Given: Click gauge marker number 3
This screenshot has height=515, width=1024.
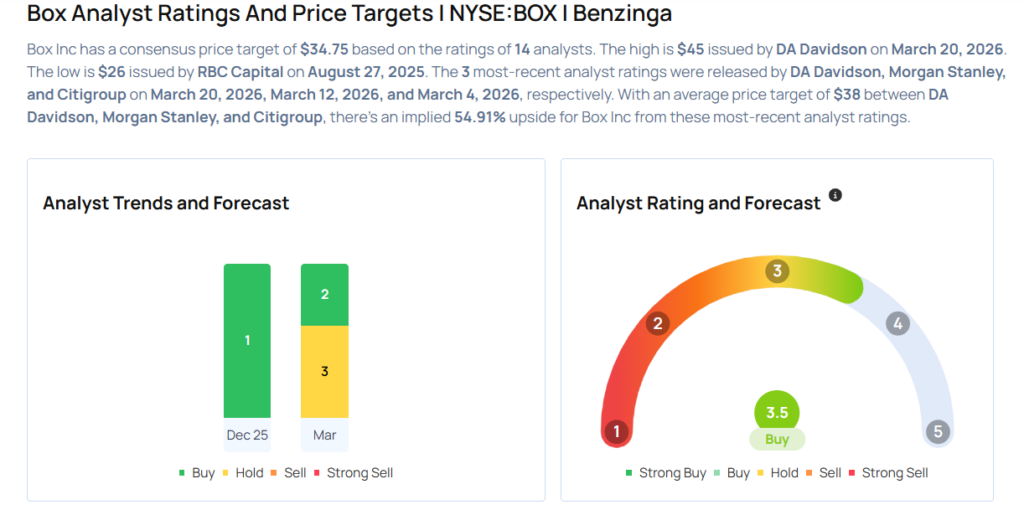Looking at the screenshot, I should click(776, 271).
